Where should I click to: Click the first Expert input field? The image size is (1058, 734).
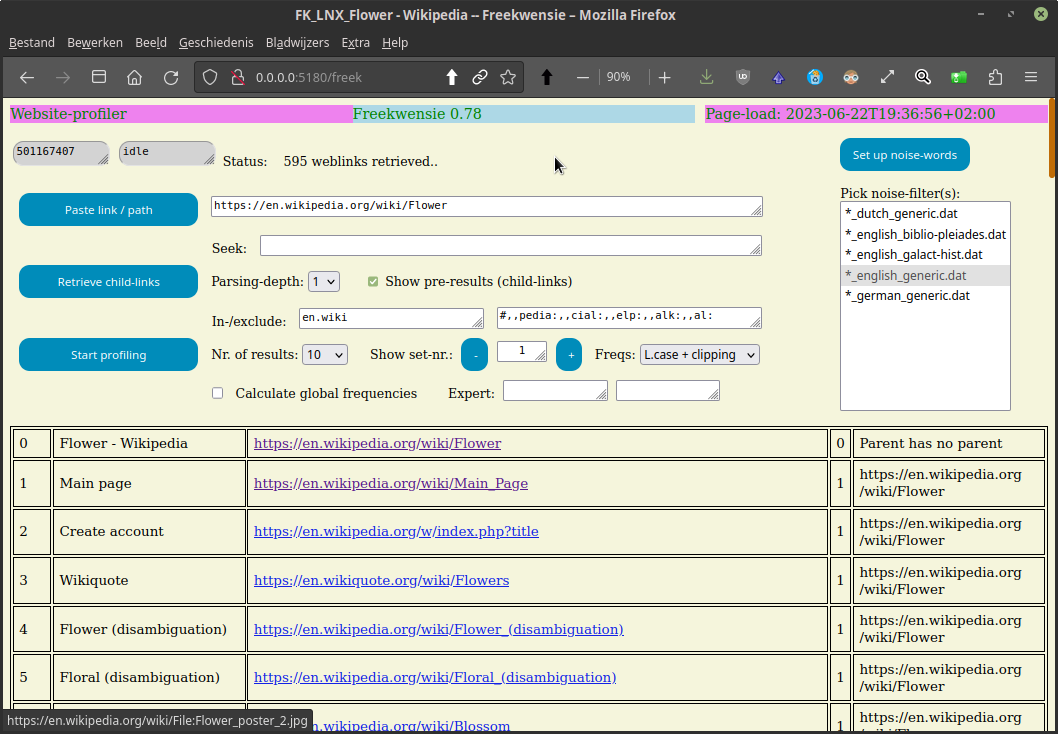click(x=555, y=391)
